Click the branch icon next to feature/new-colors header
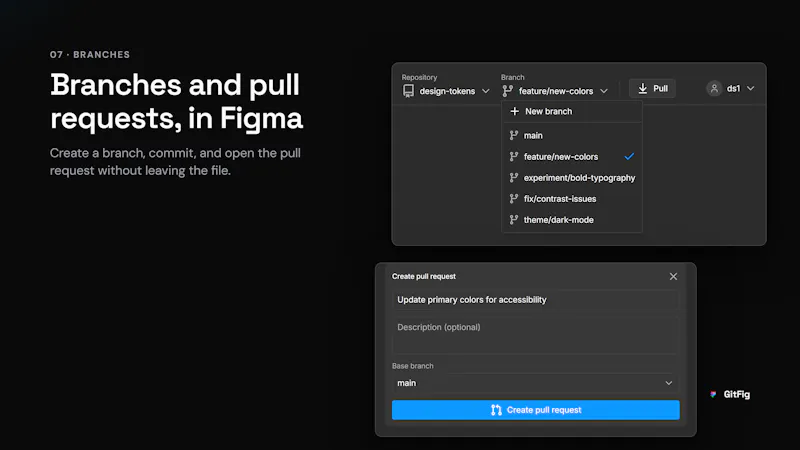The image size is (800, 450). 507,91
